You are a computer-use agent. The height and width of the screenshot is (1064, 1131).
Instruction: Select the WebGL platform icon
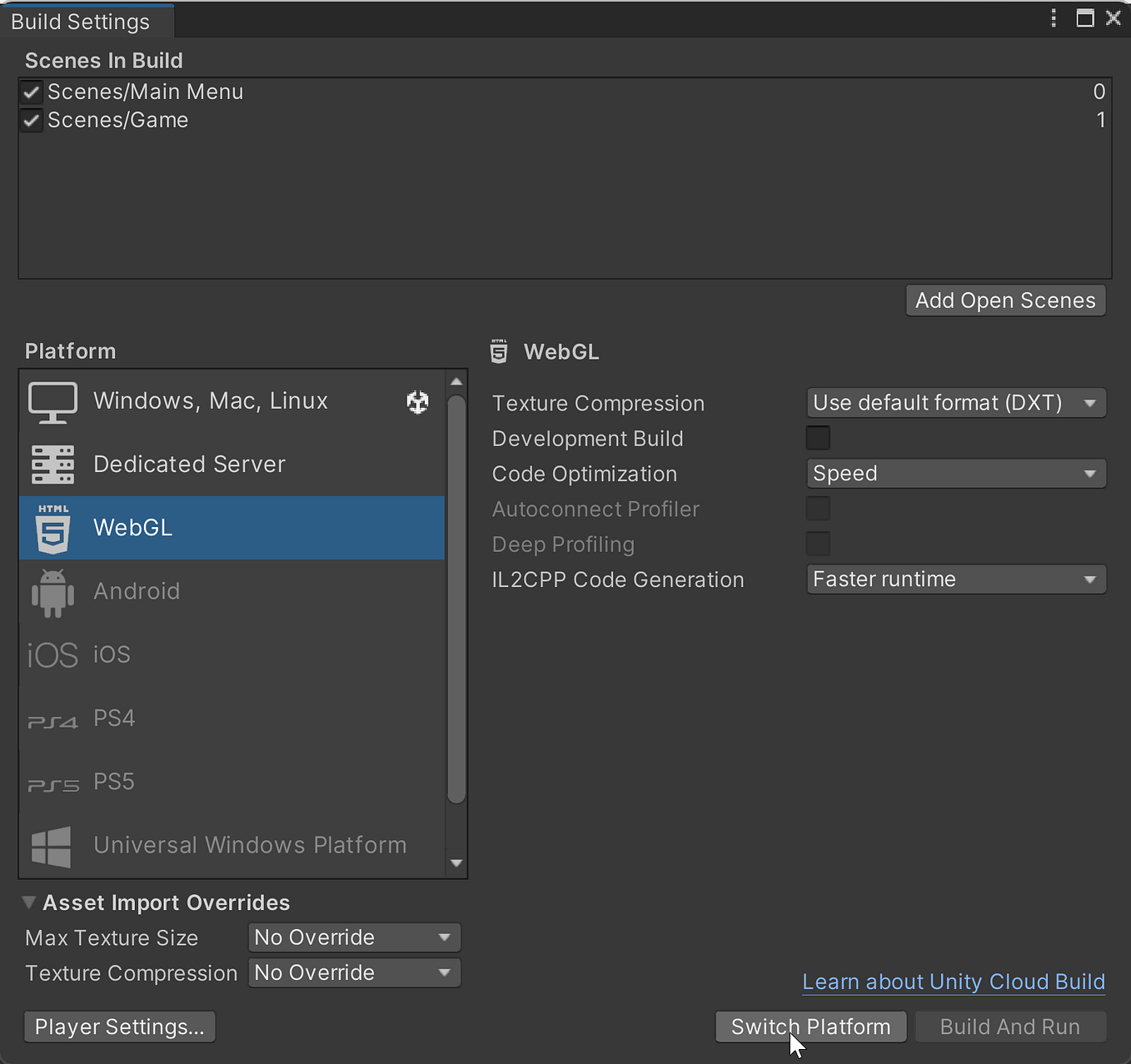pos(52,528)
